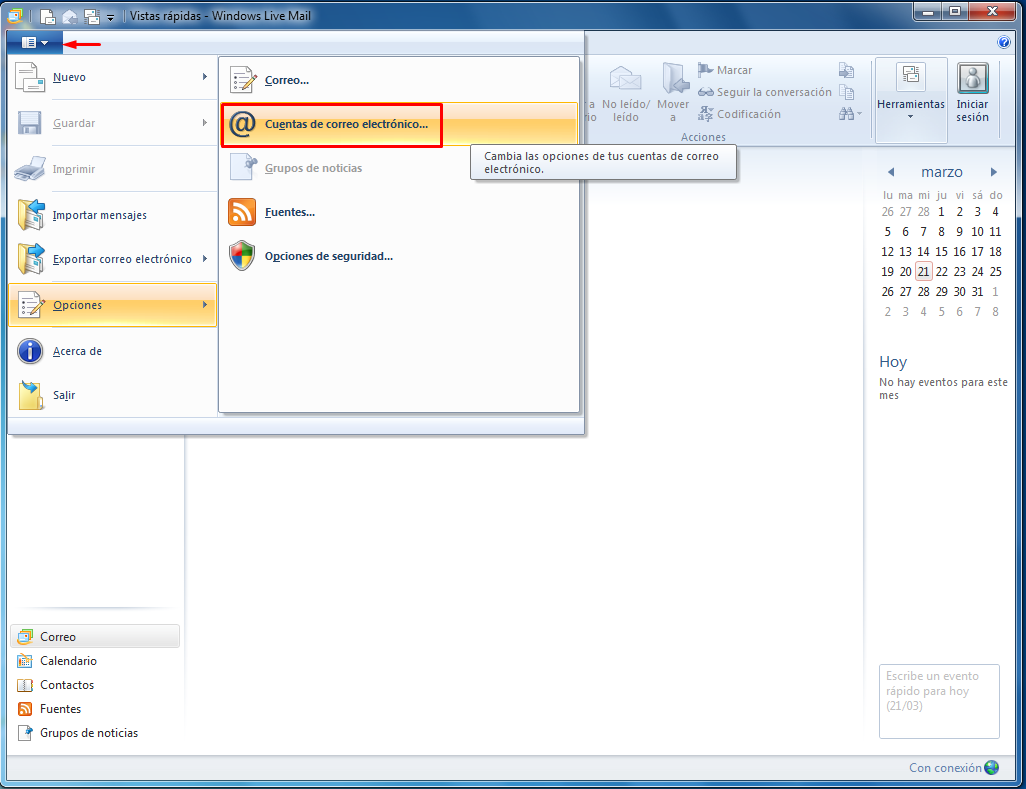Viewport: 1026px width, 789px height.
Task: Switch to Grupos de noticias in sidebar
Action: click(x=95, y=733)
